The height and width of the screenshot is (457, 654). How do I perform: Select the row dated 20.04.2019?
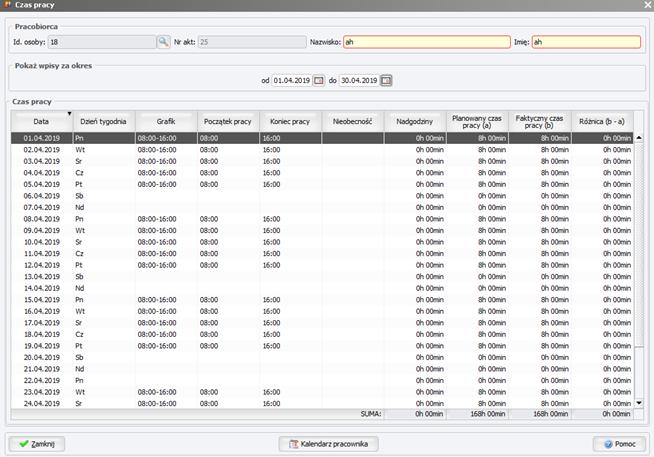click(x=322, y=357)
